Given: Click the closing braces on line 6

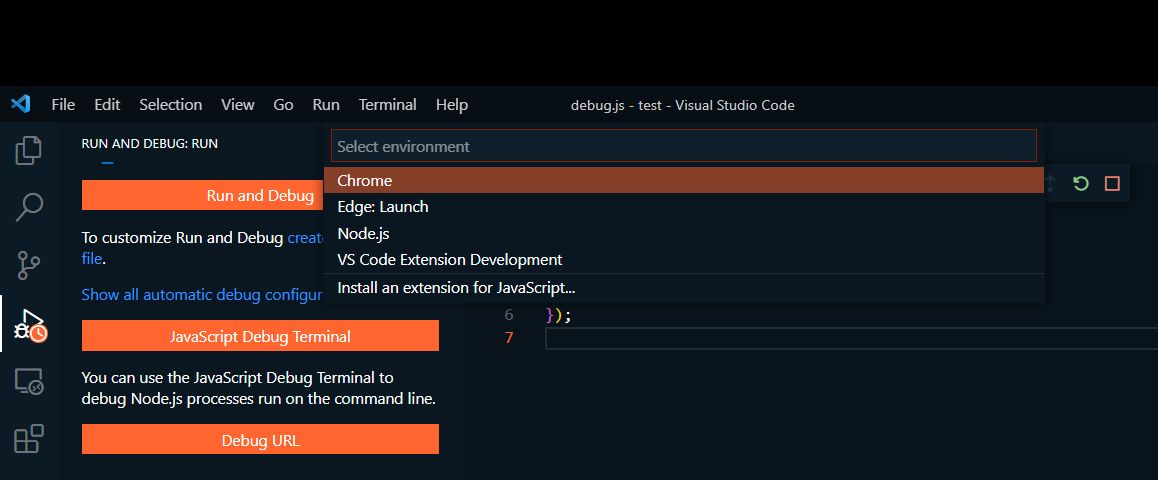Looking at the screenshot, I should point(559,315).
